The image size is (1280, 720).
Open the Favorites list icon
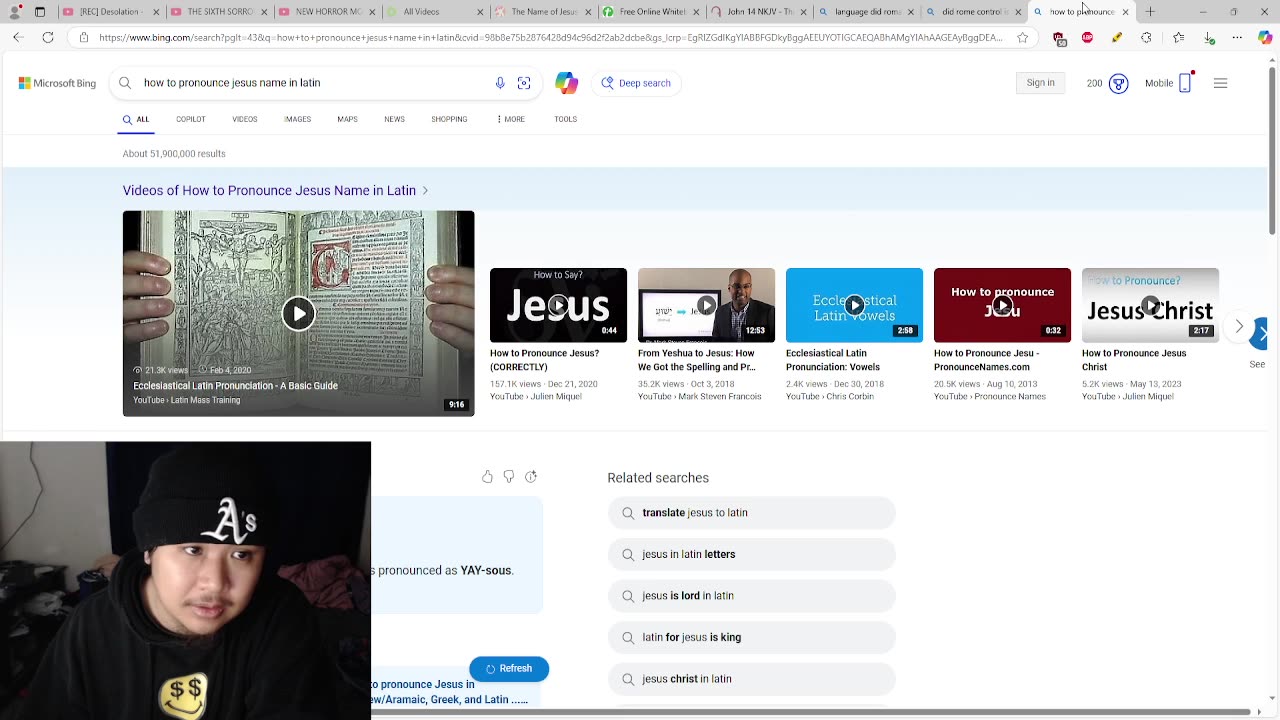coord(1178,38)
